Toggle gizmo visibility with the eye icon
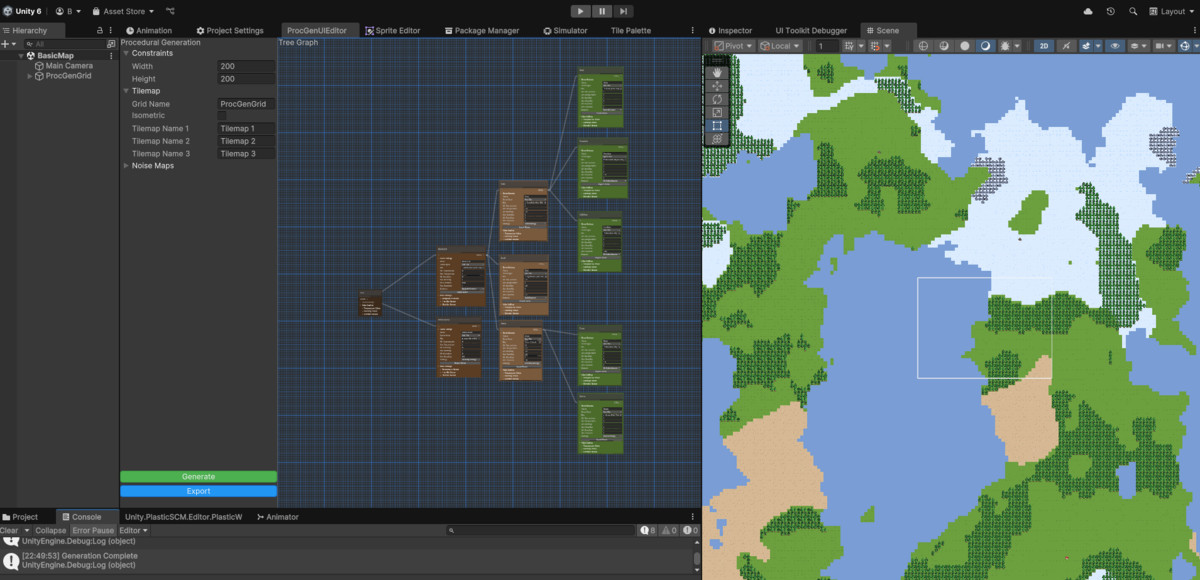 [x=1116, y=45]
